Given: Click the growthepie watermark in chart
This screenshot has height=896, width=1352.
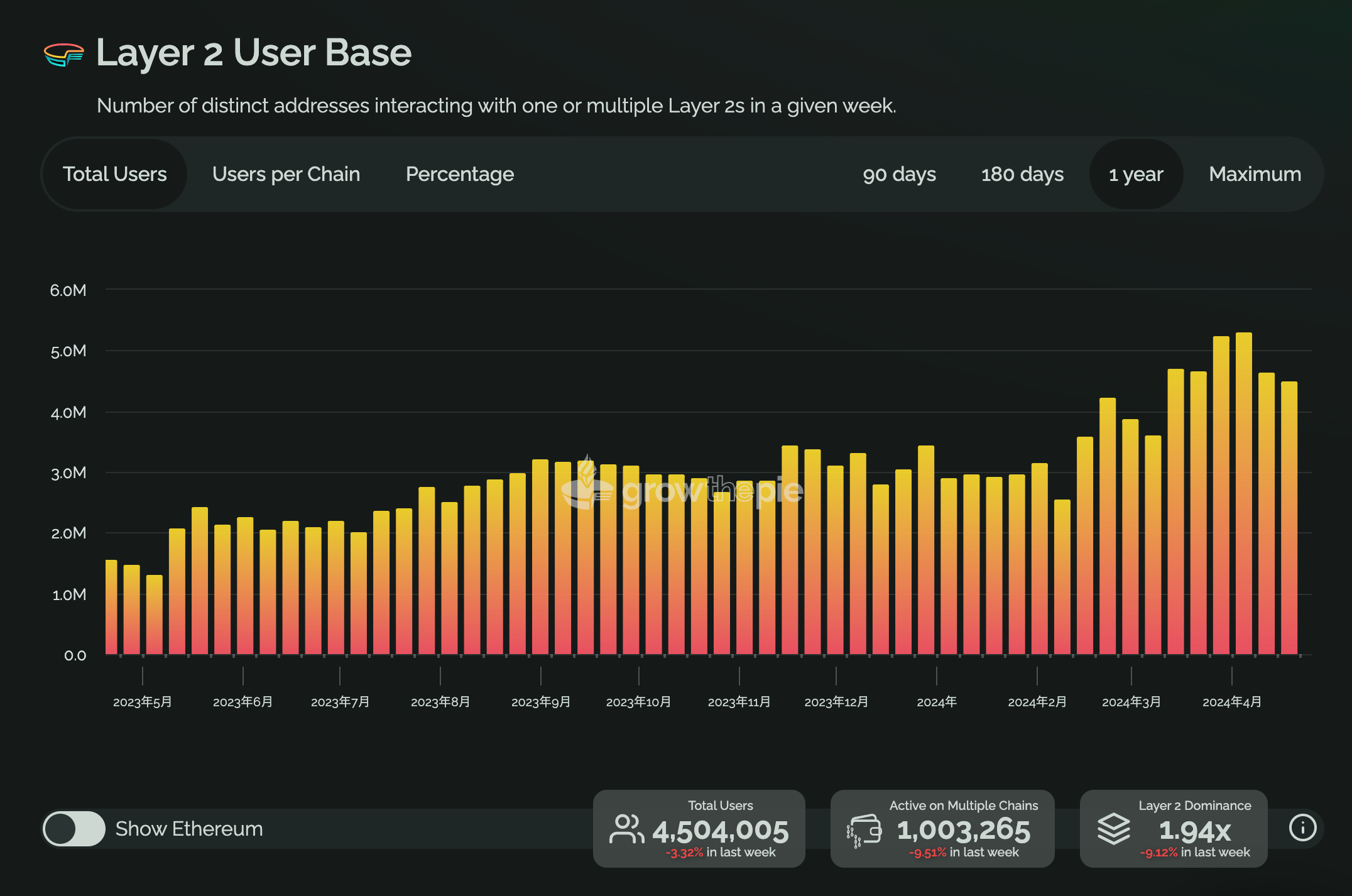Looking at the screenshot, I should click(x=682, y=490).
